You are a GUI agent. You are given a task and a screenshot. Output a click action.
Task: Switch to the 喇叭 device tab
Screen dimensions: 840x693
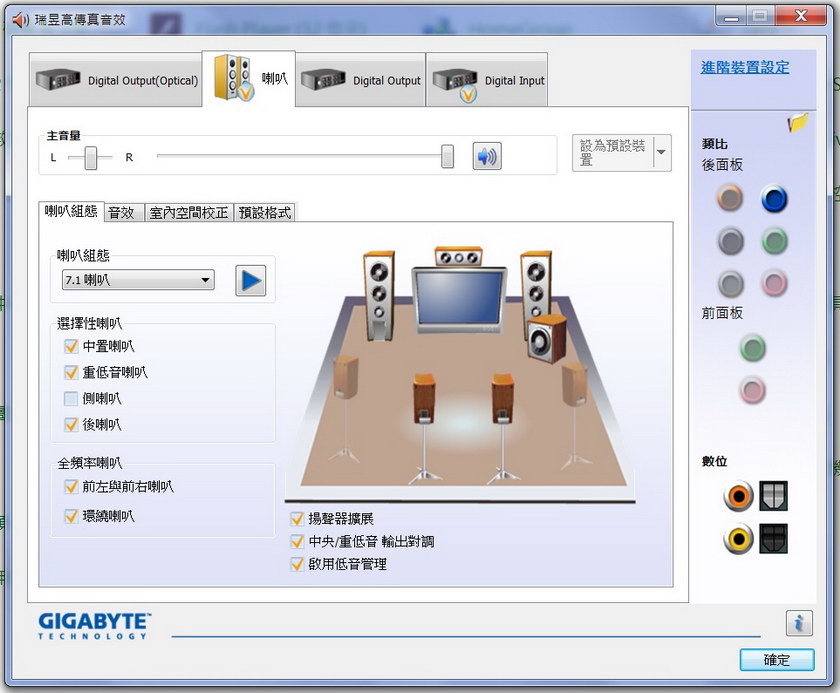point(249,79)
